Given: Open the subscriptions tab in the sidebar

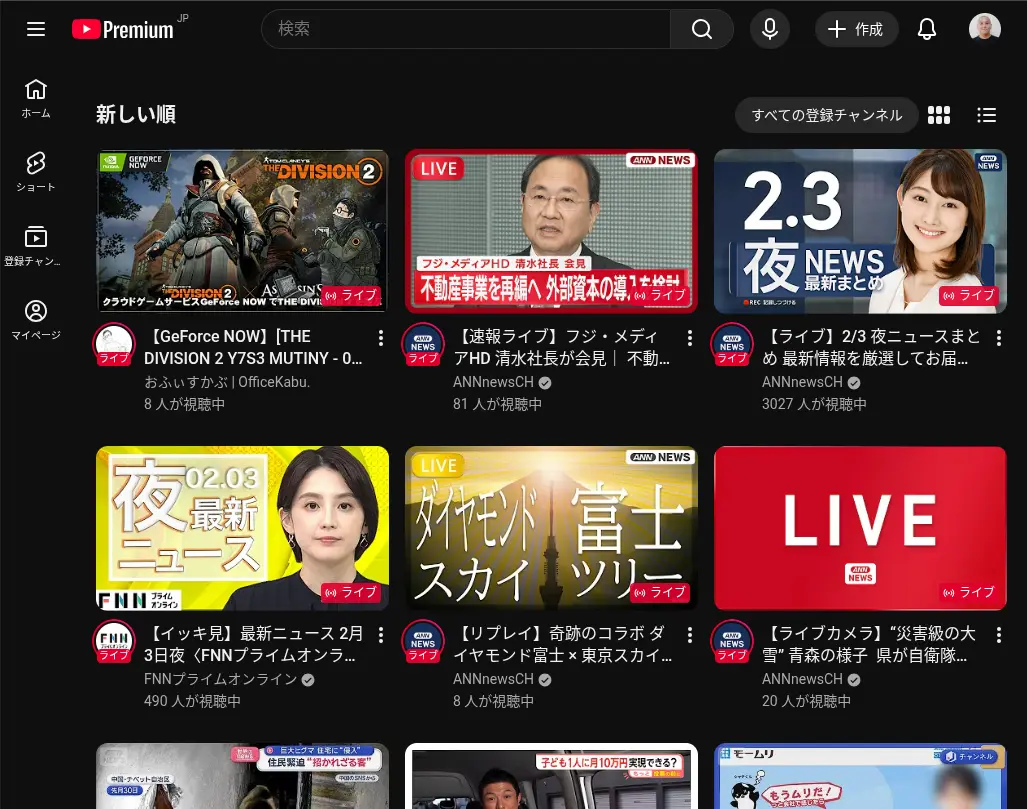Looking at the screenshot, I should 36,245.
